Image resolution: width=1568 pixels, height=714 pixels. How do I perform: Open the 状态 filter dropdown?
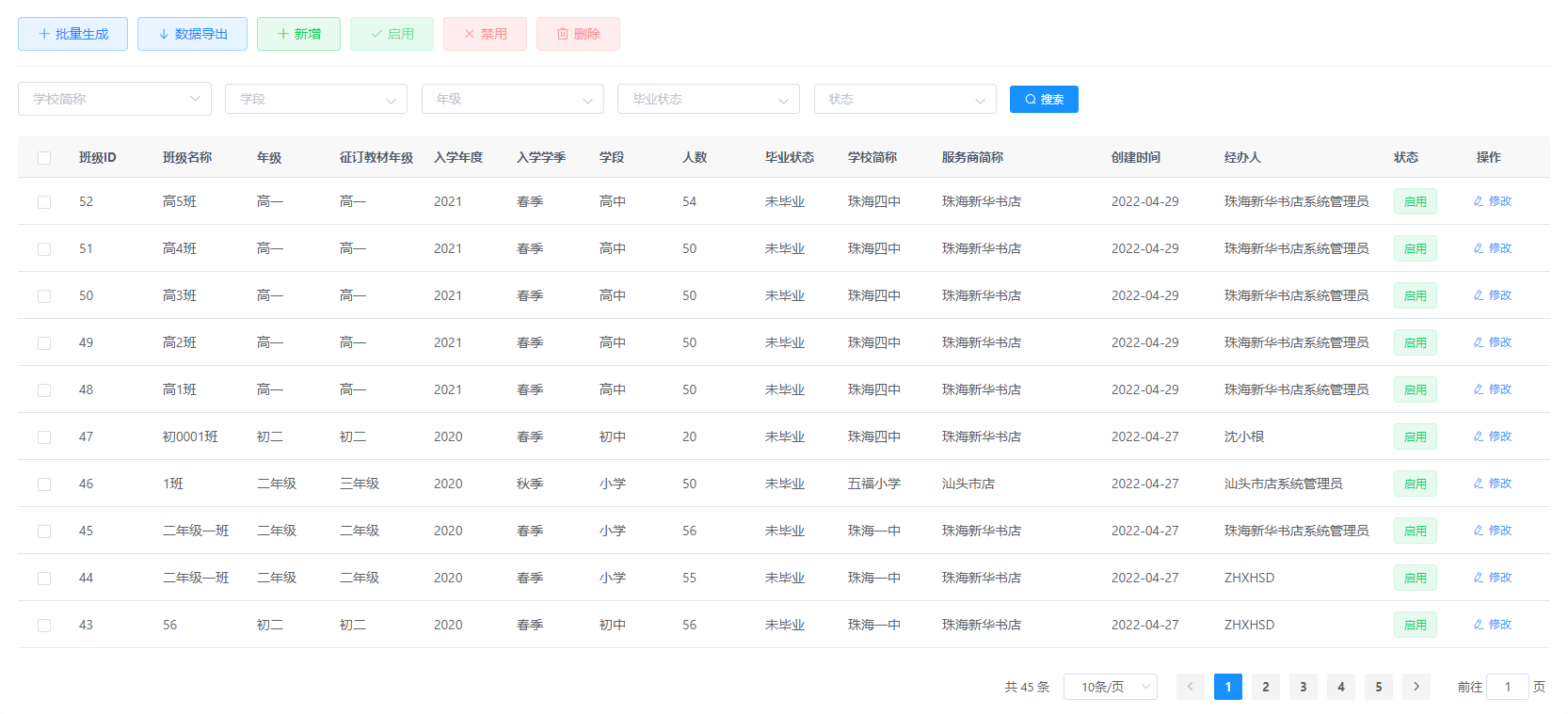pos(905,99)
